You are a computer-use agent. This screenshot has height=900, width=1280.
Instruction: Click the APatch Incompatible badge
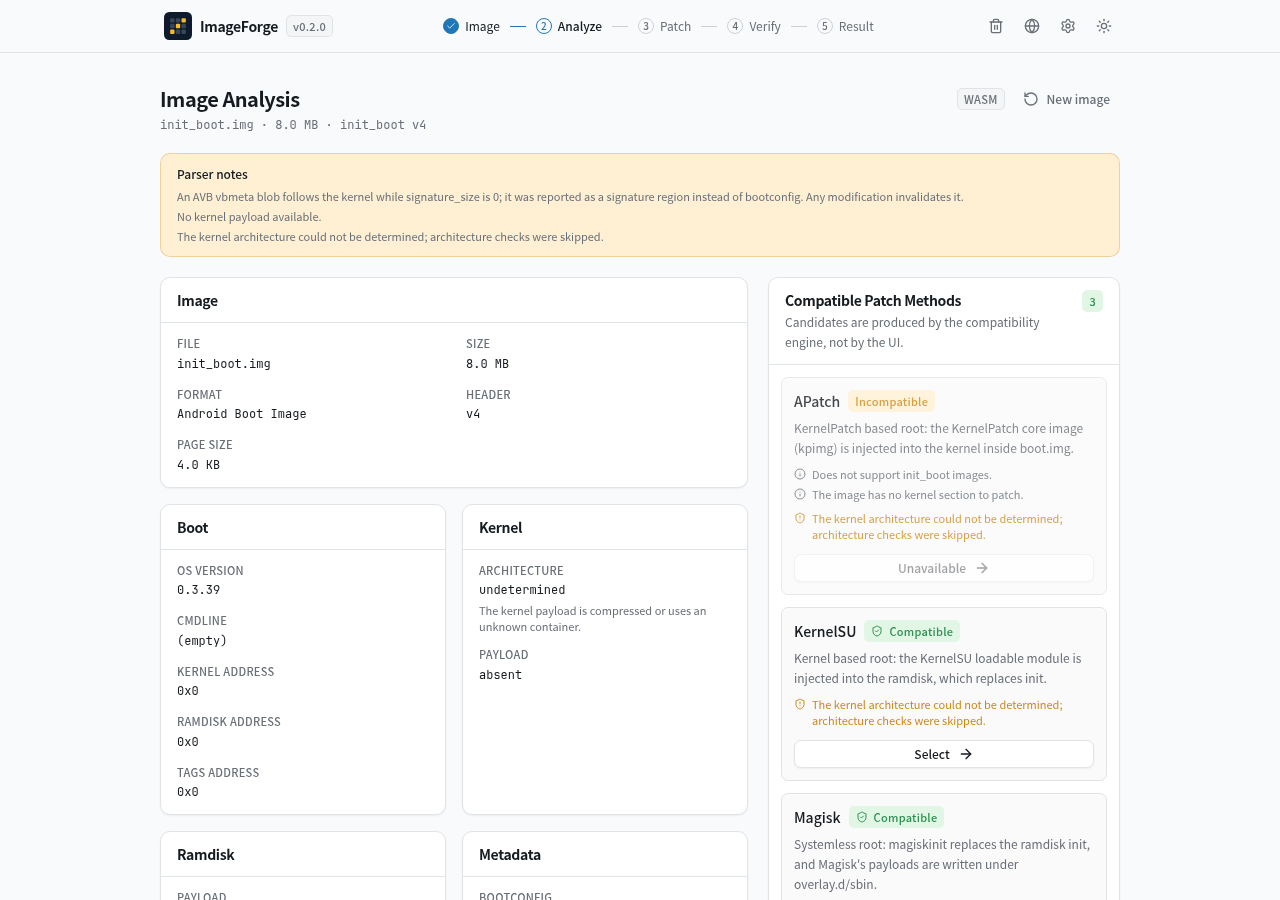[x=891, y=401]
